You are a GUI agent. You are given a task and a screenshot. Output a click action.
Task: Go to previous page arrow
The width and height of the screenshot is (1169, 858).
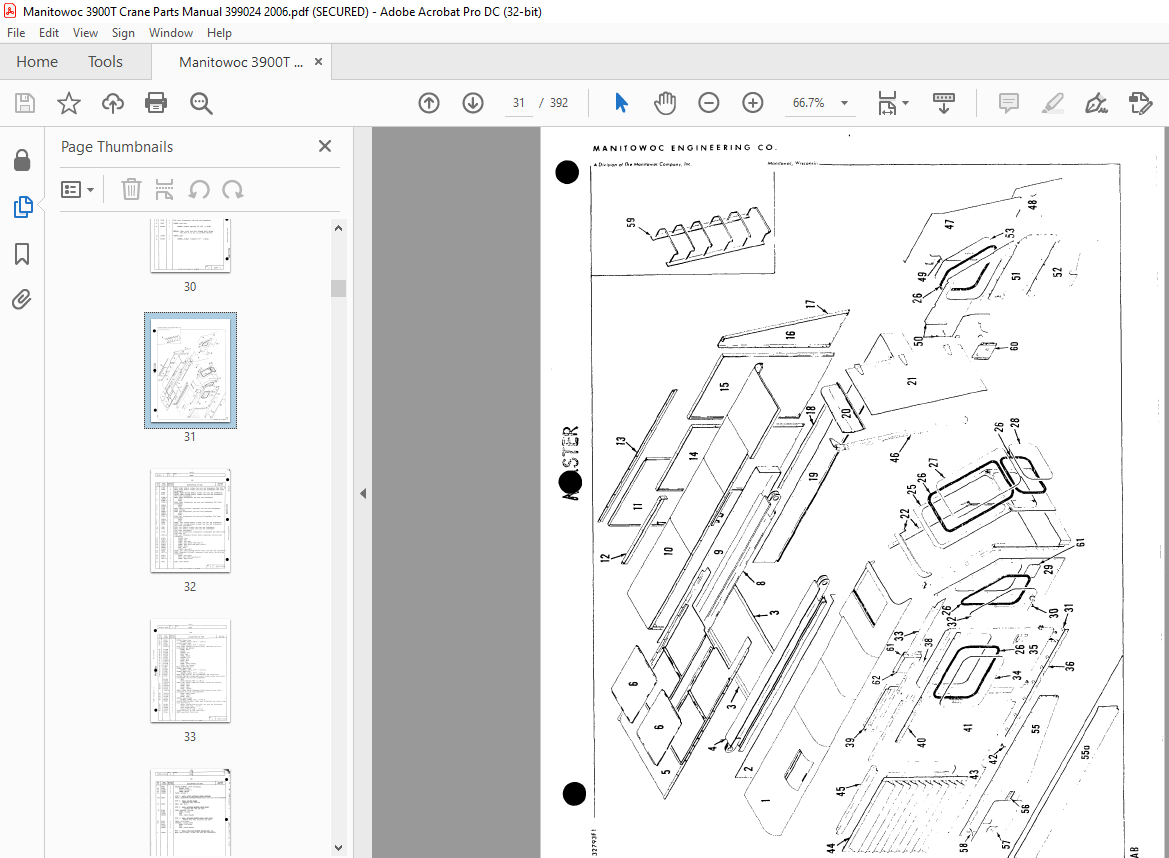click(x=429, y=103)
